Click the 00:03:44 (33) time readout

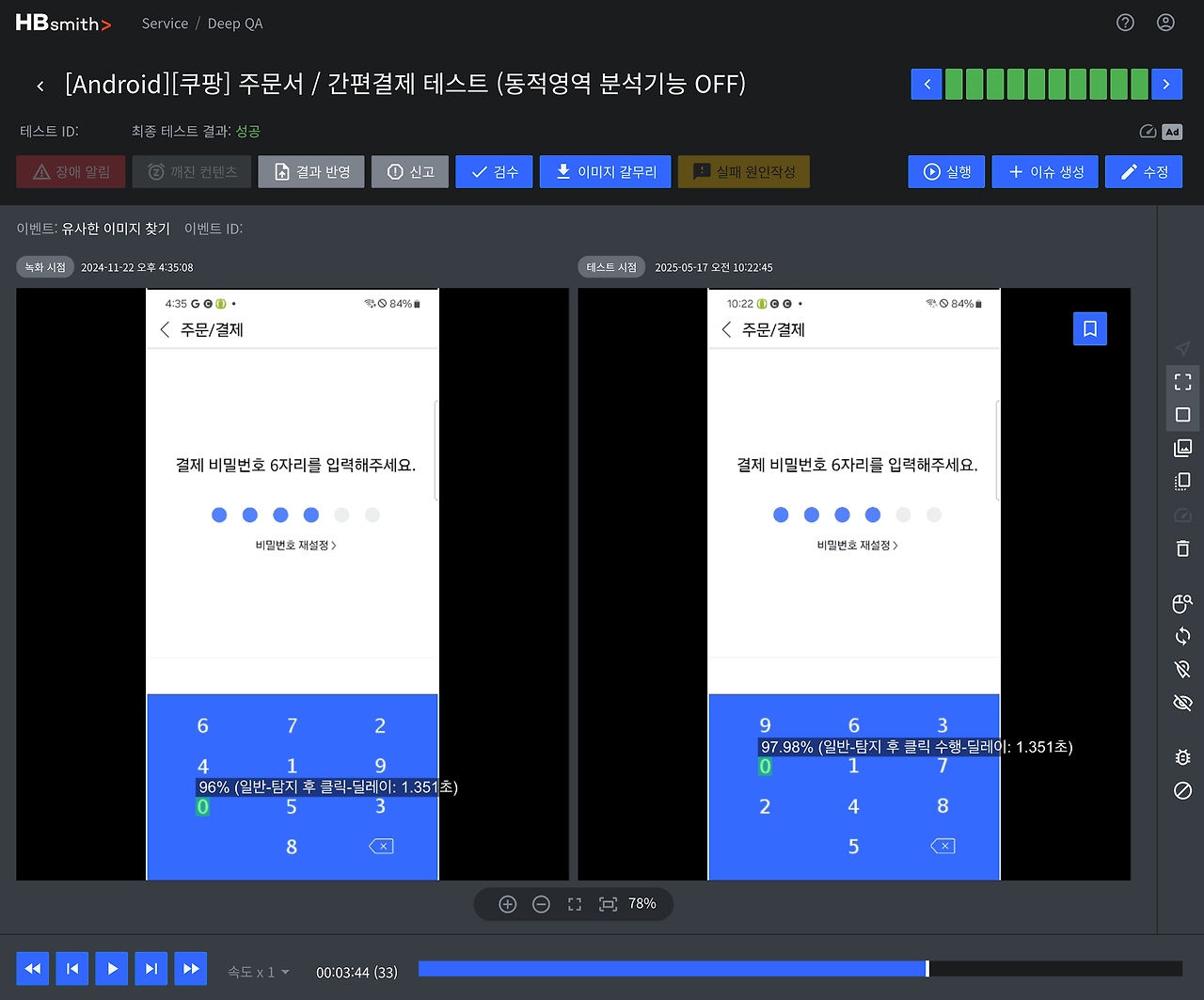pyautogui.click(x=356, y=973)
